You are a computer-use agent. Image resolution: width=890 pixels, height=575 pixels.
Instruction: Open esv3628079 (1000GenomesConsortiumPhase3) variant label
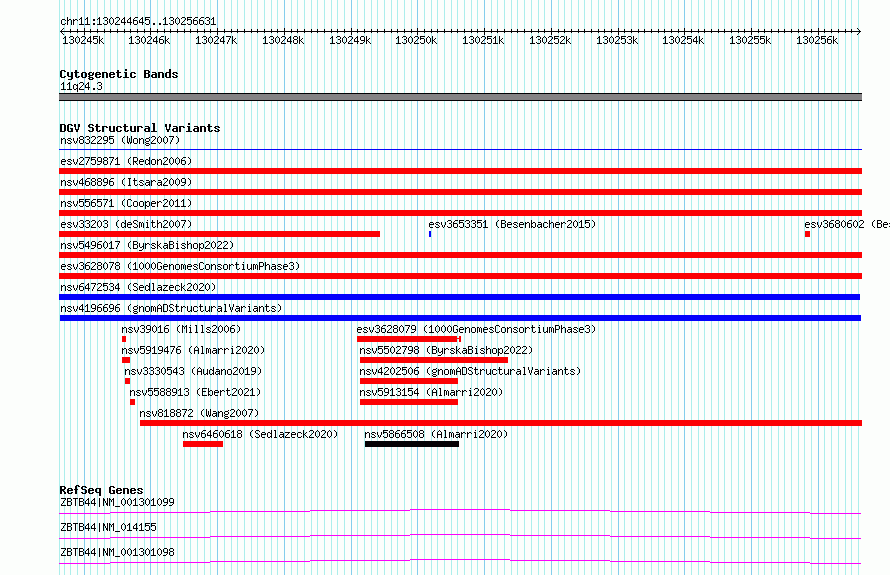pyautogui.click(x=476, y=329)
